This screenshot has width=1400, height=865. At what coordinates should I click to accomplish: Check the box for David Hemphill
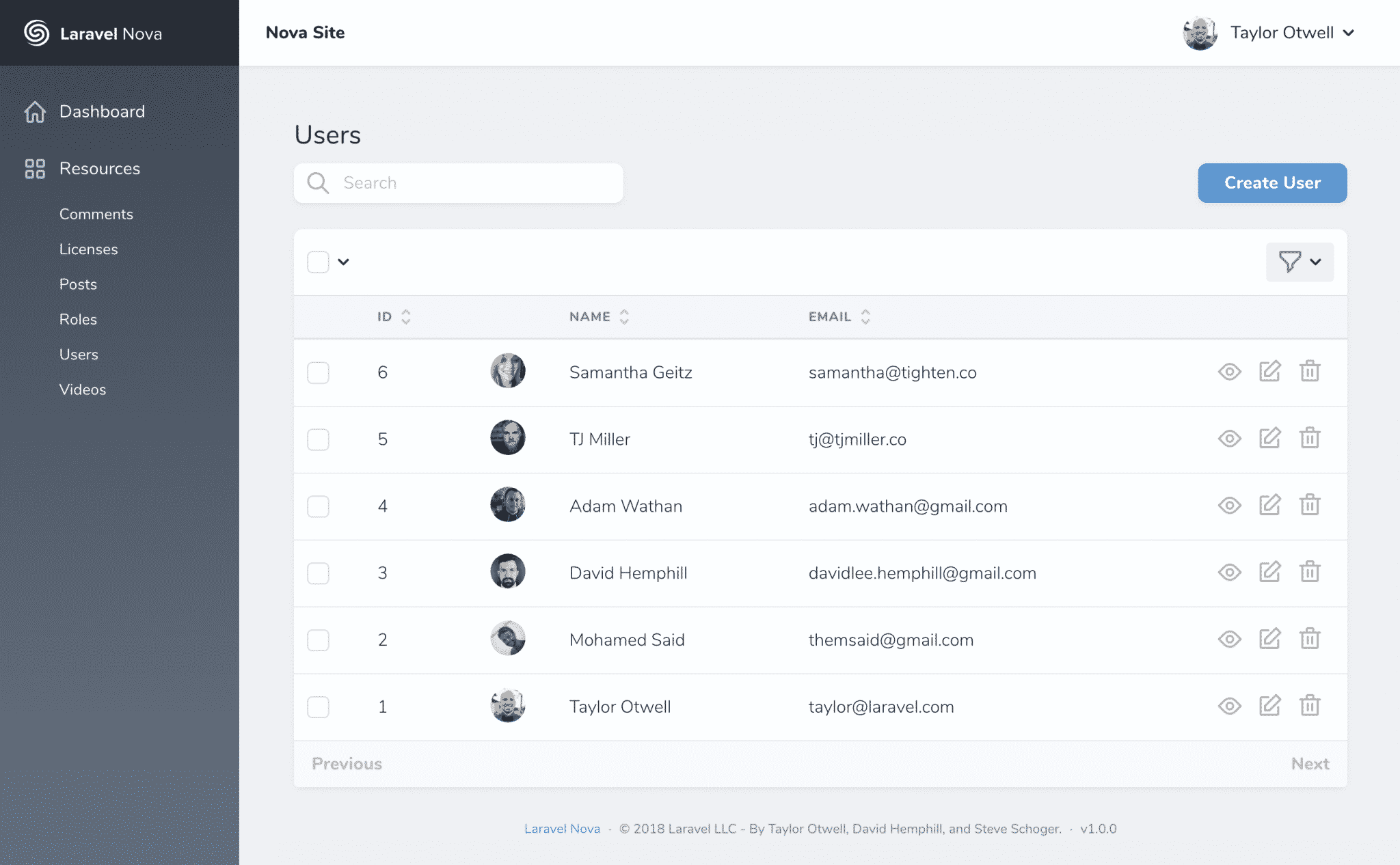pyautogui.click(x=318, y=573)
